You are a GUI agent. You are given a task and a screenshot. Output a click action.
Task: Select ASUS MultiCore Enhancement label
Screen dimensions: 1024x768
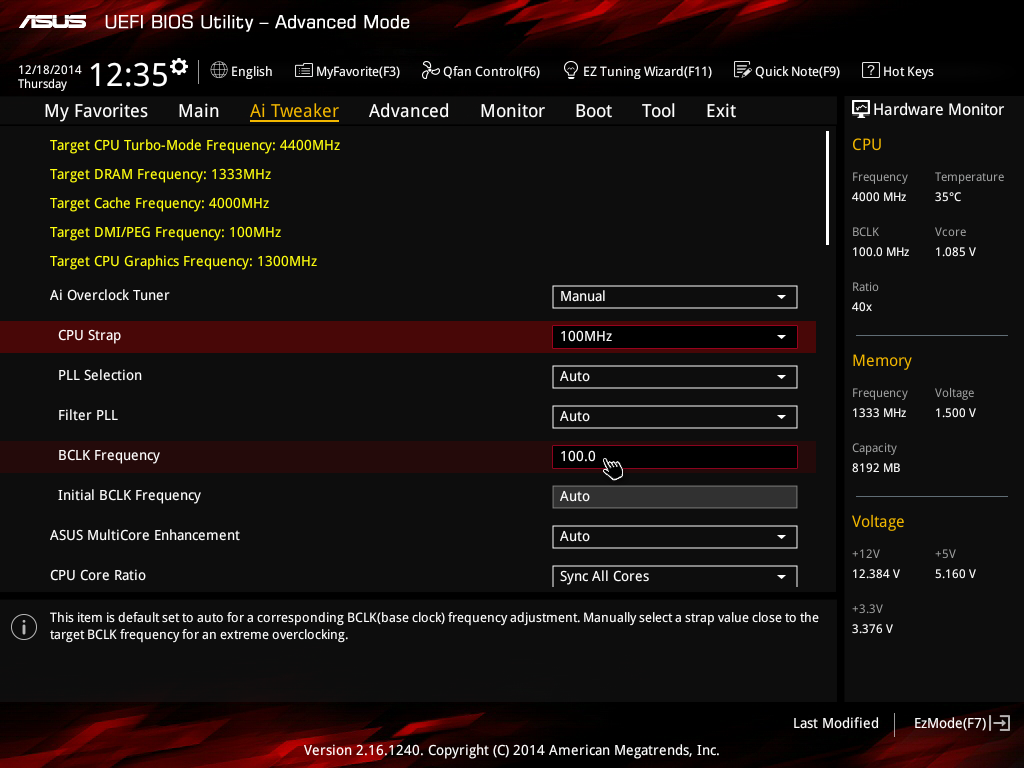[145, 535]
